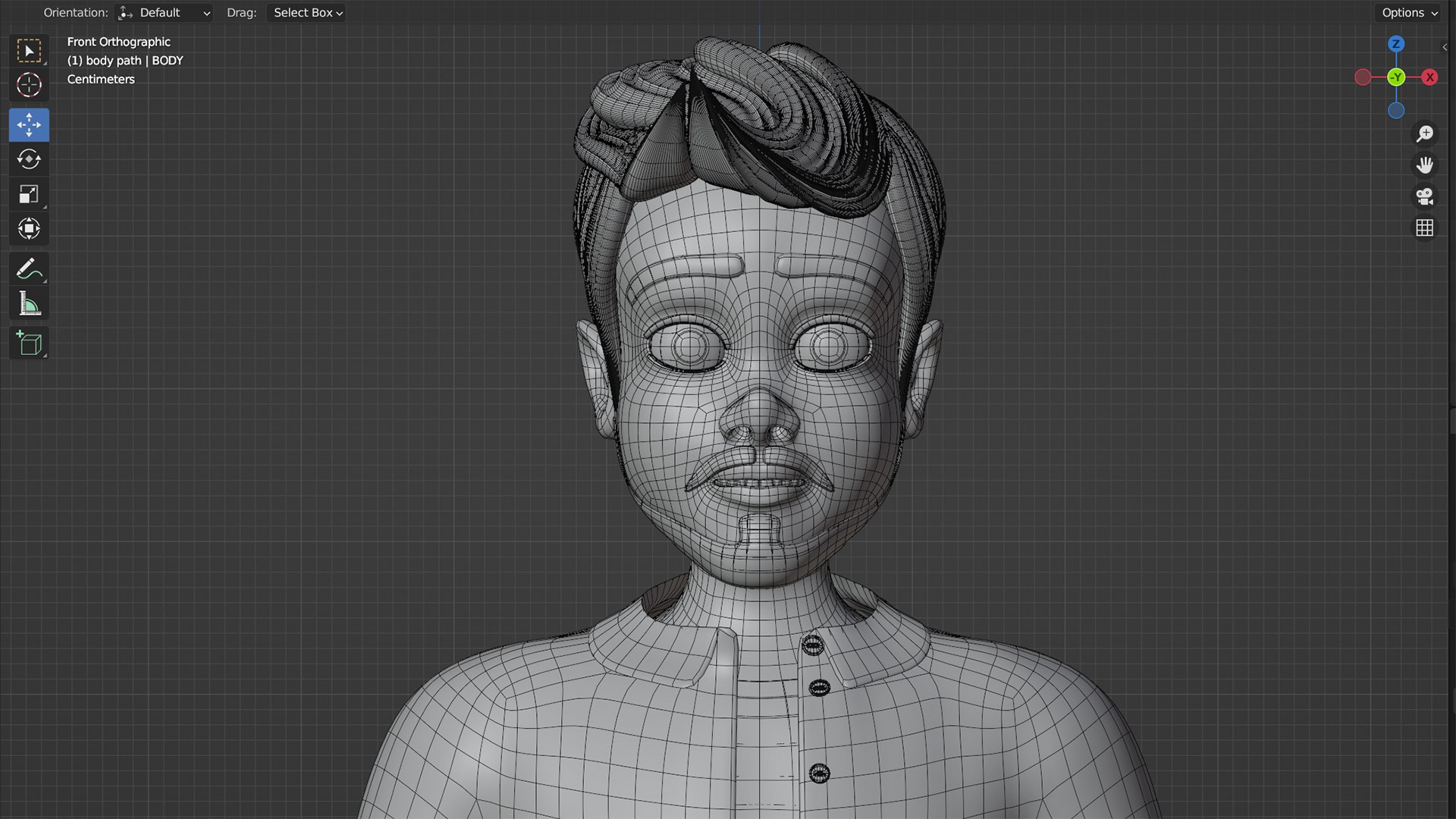Image resolution: width=1456 pixels, height=819 pixels.
Task: Click the Centimeters unit label
Action: [101, 79]
